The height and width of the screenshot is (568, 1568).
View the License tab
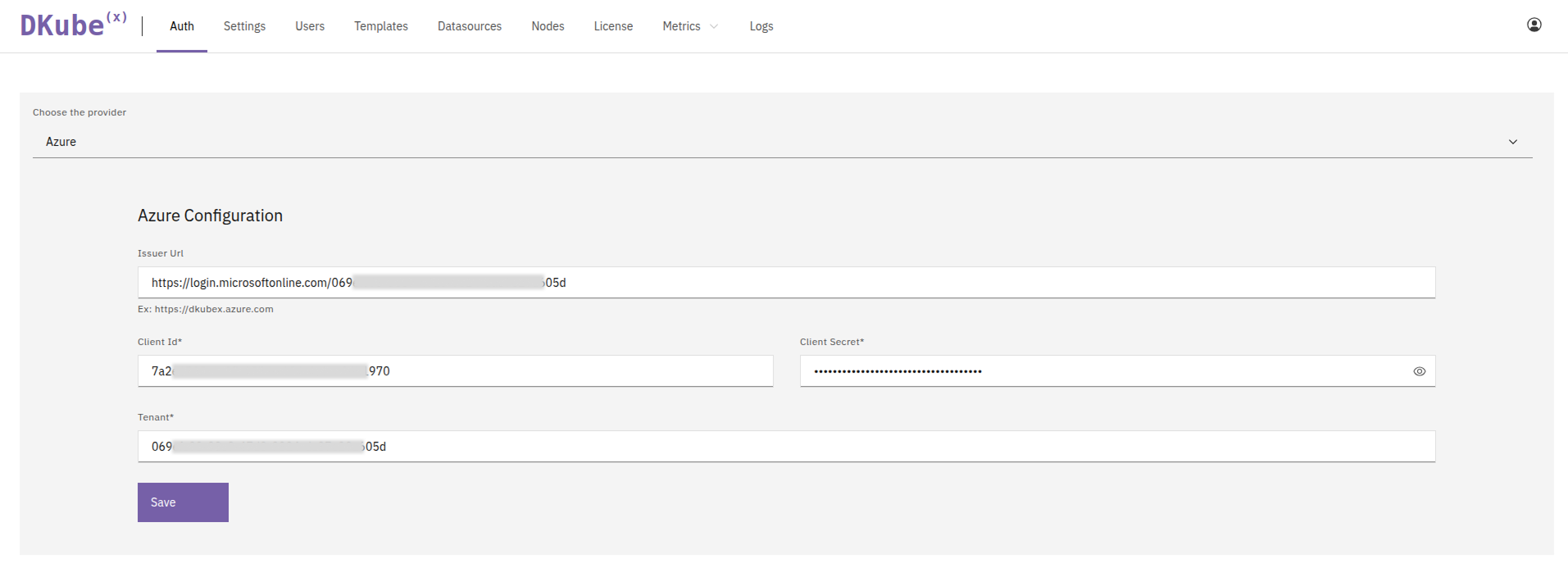pos(613,26)
